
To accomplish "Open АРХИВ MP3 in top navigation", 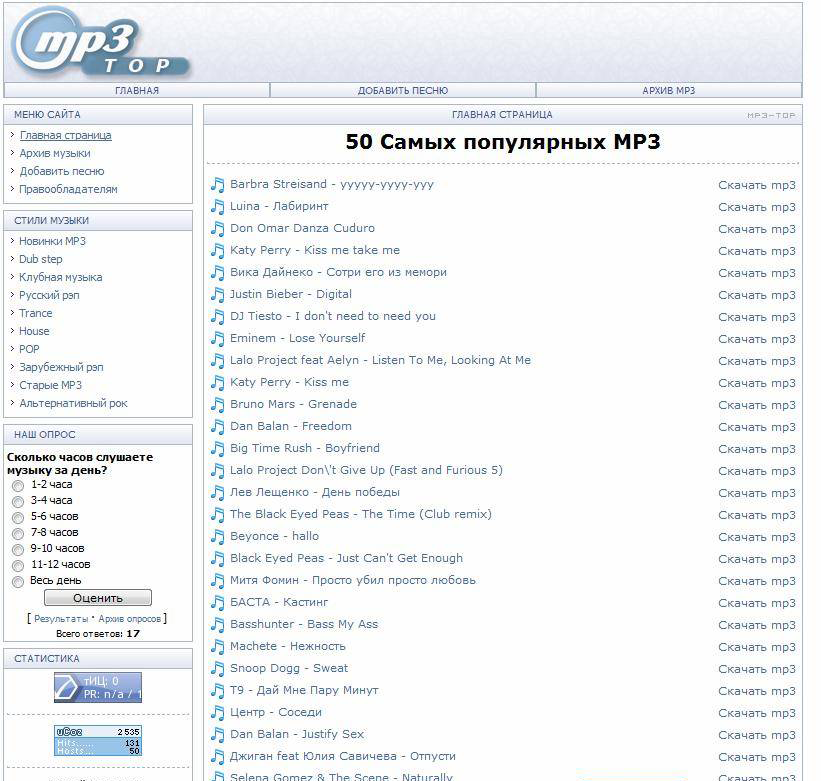I will coord(669,91).
